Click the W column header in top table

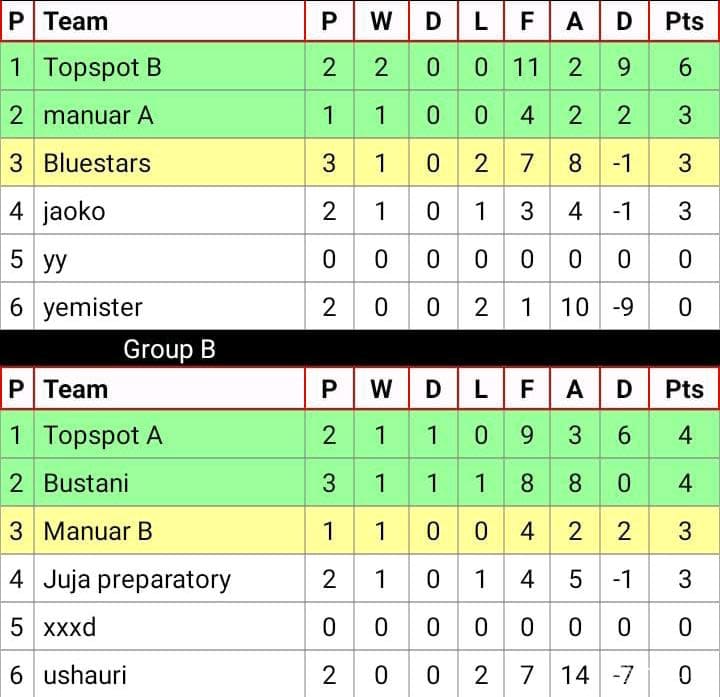[381, 22]
